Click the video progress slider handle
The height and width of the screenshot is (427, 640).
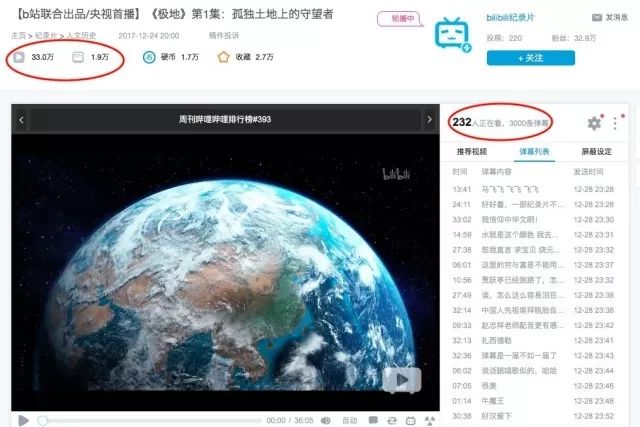pos(42,420)
